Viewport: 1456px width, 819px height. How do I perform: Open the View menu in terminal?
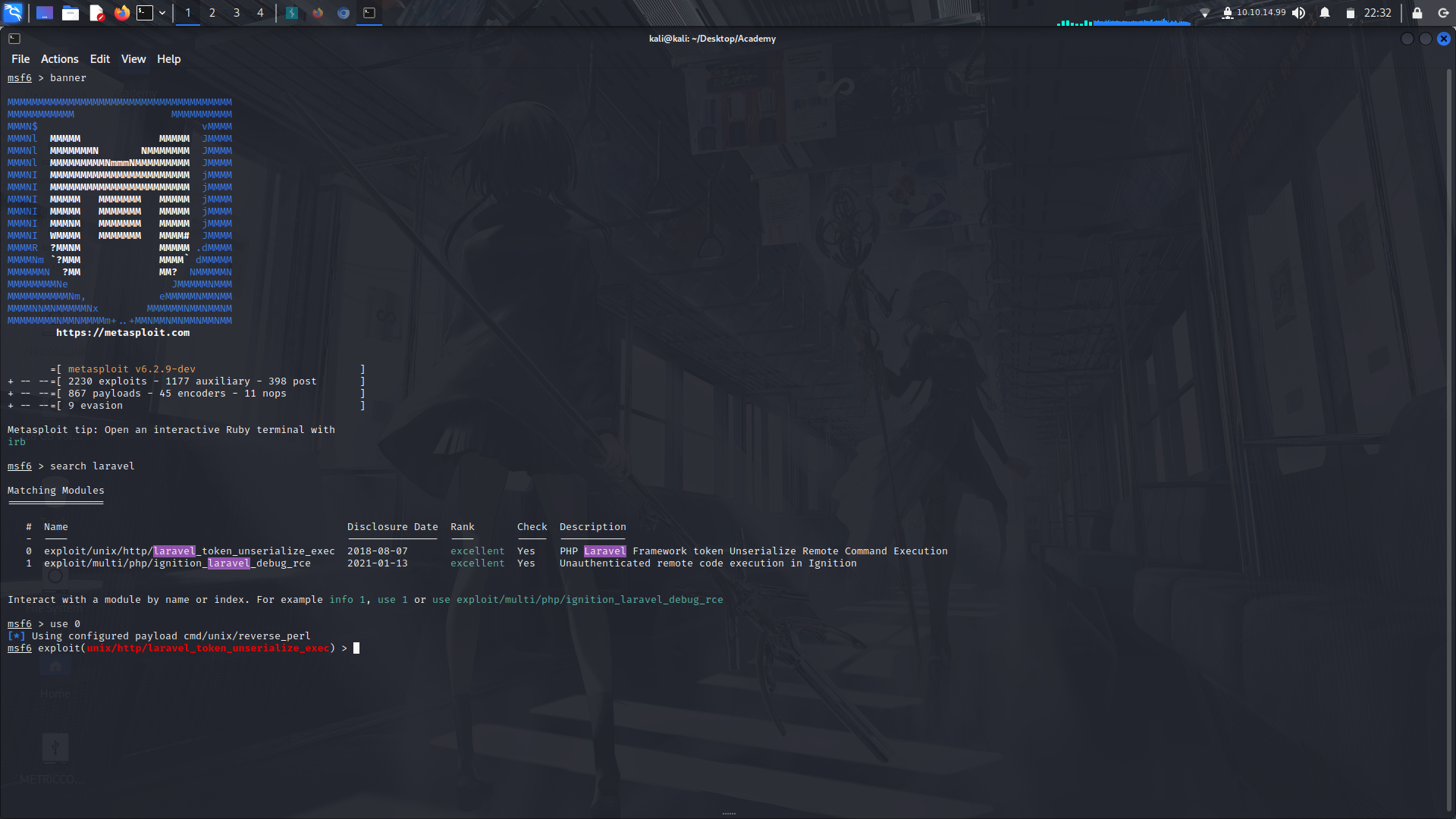(x=133, y=58)
